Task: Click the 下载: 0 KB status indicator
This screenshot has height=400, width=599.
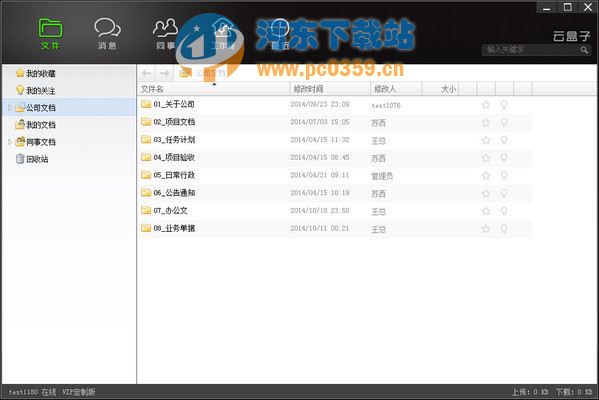Action: (x=574, y=392)
